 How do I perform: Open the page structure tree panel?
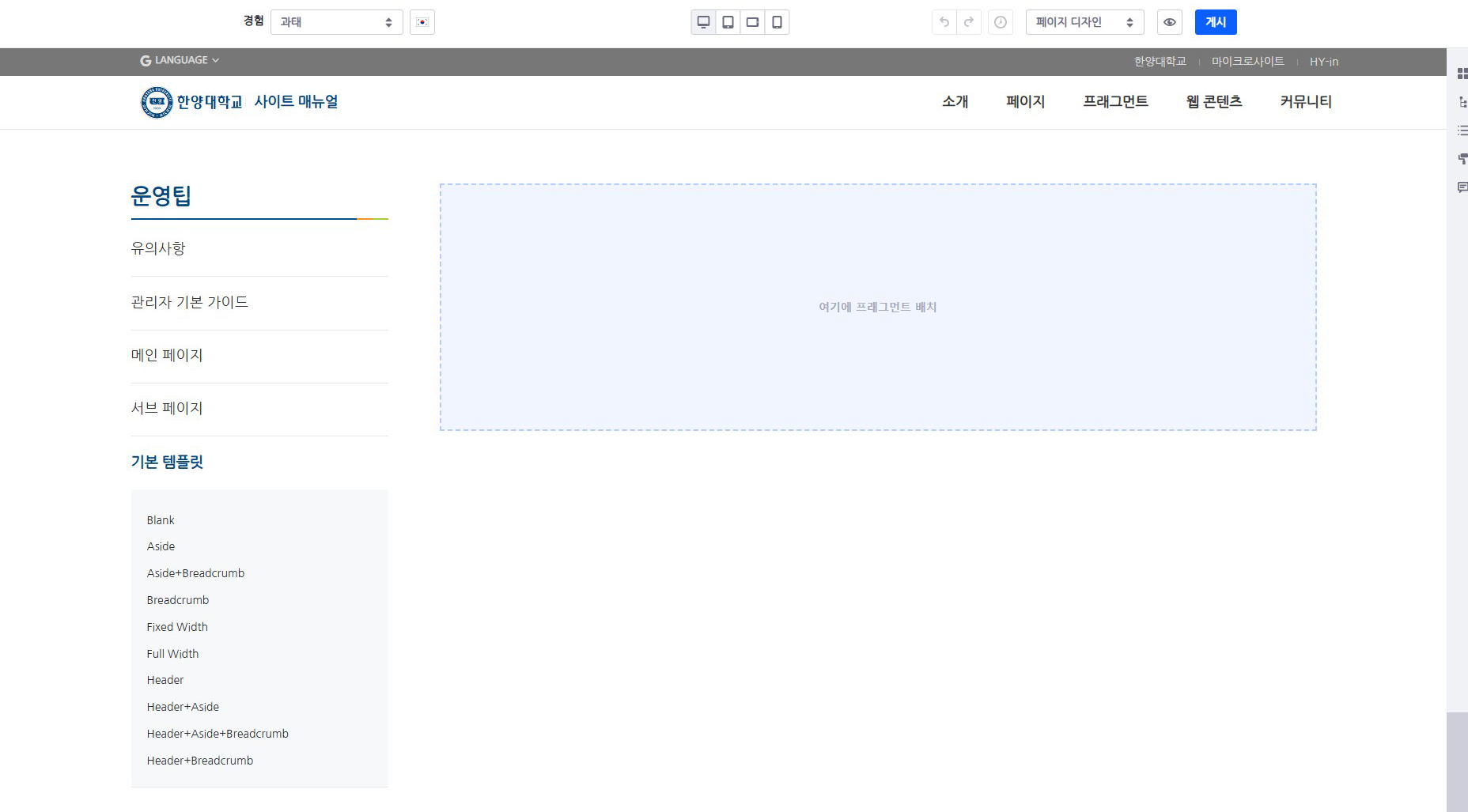click(1462, 102)
